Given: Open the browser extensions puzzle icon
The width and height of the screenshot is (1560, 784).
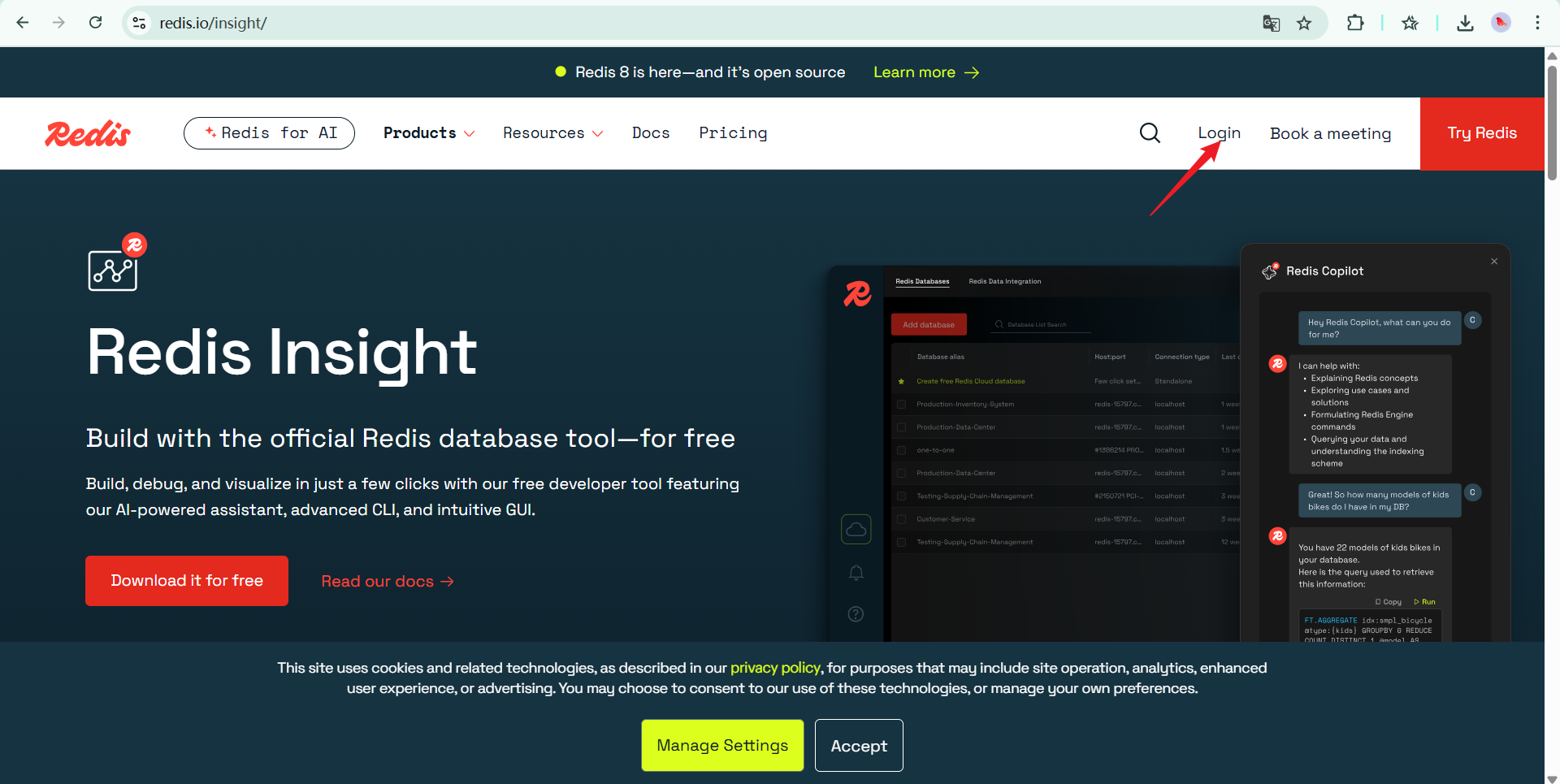Looking at the screenshot, I should click(x=1354, y=23).
